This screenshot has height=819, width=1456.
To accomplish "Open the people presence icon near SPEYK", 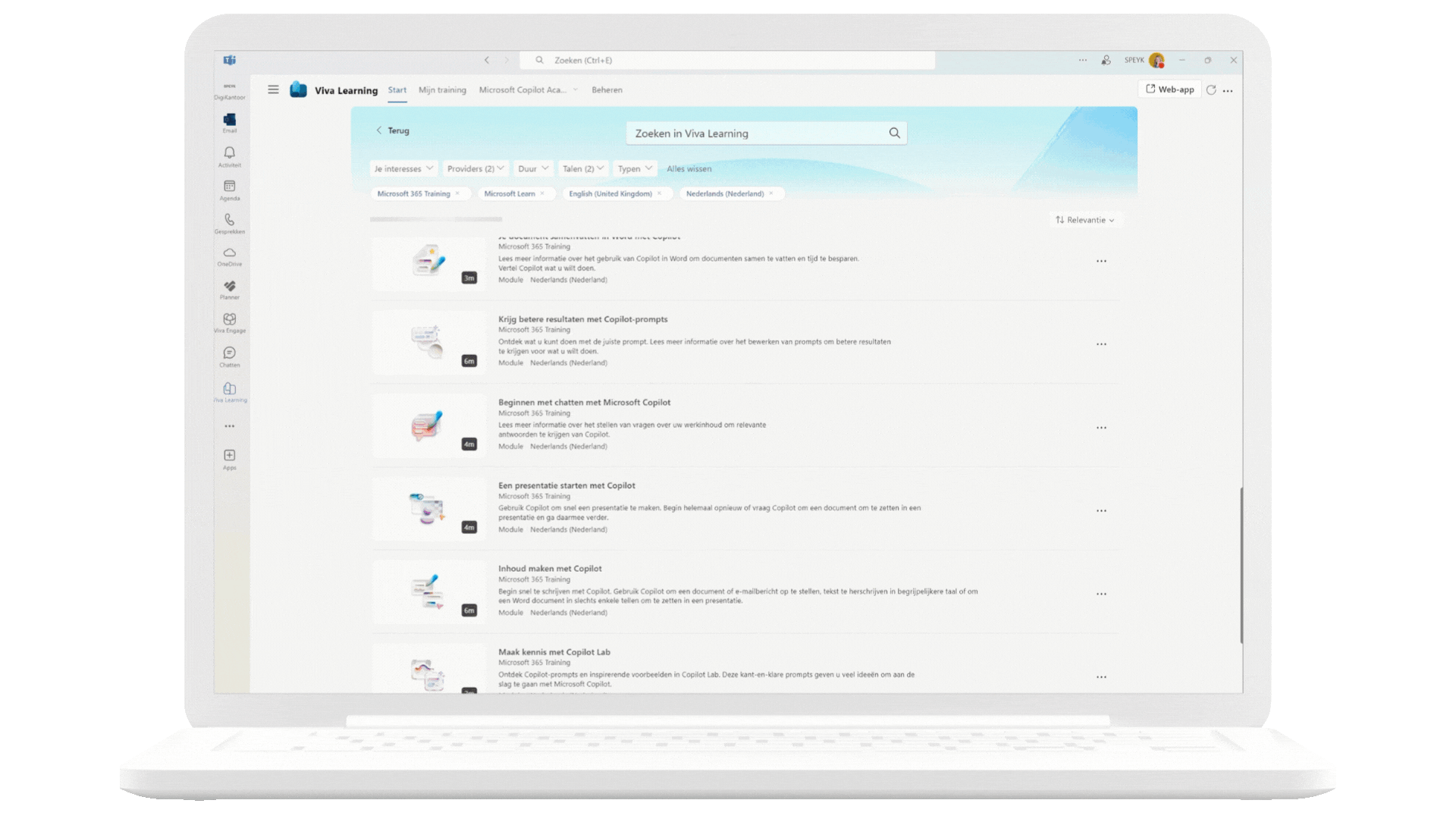I will (x=1106, y=60).
